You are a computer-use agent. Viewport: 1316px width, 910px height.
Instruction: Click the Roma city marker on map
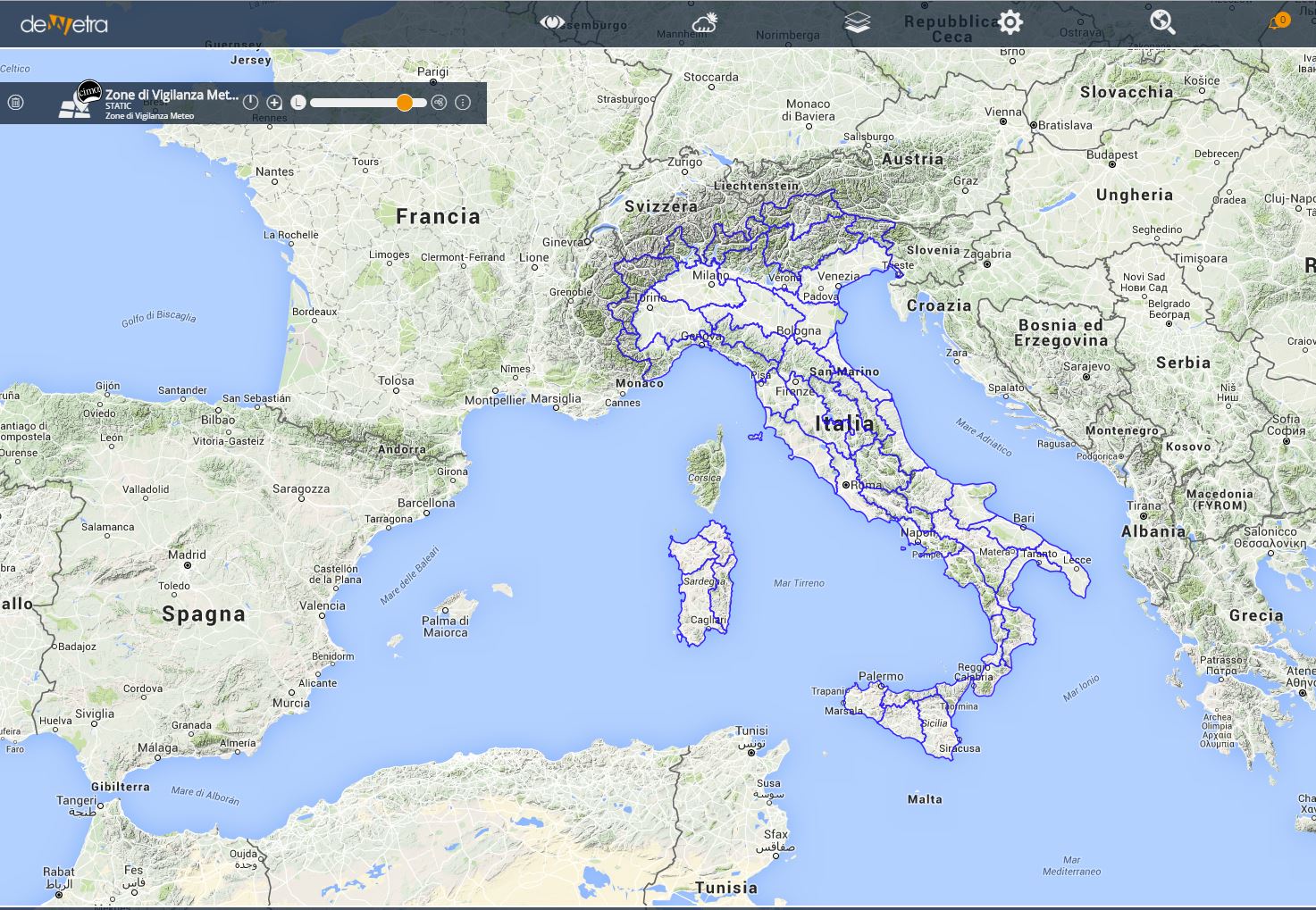click(x=846, y=485)
